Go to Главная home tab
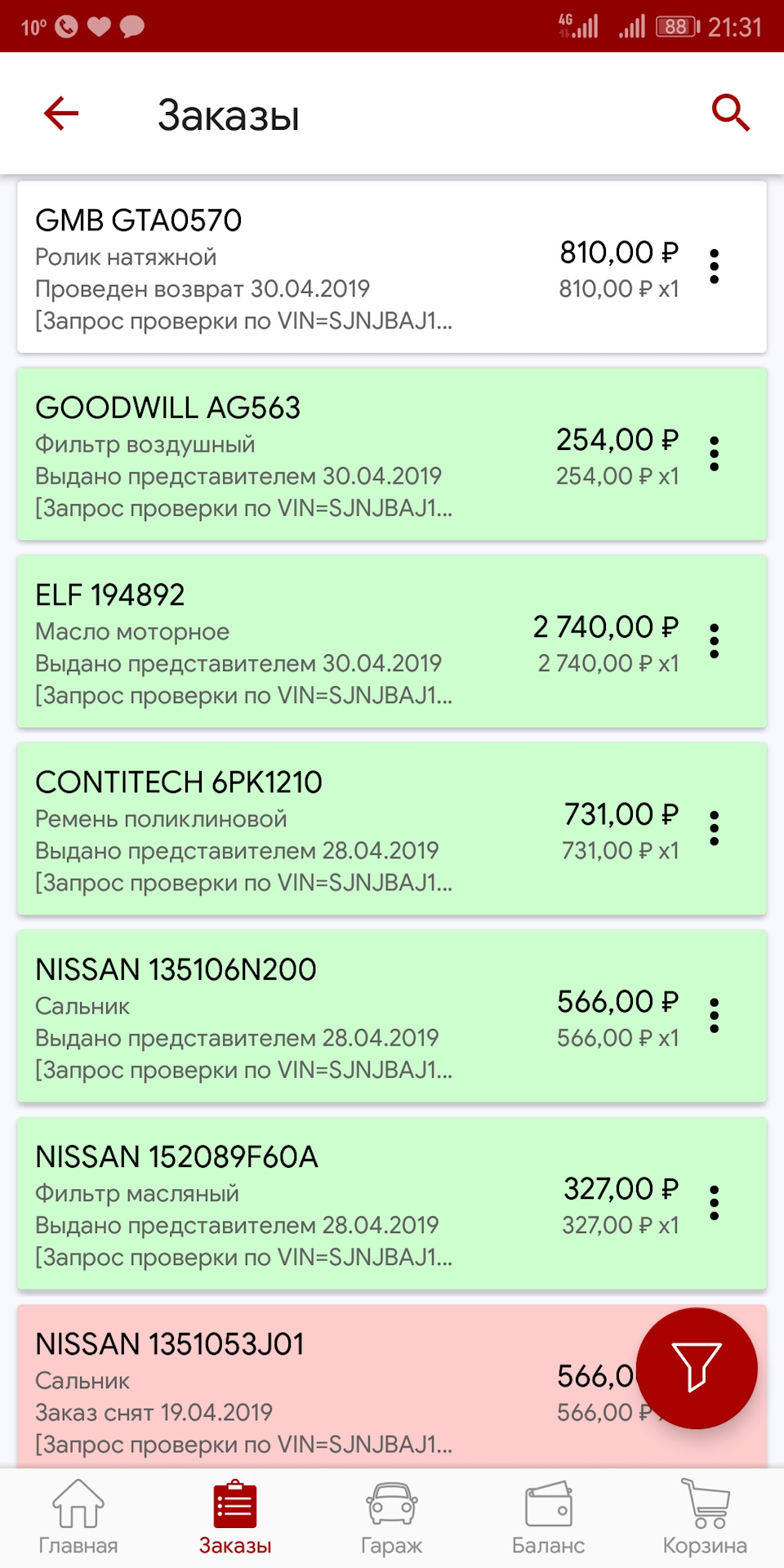The height and width of the screenshot is (1568, 784). (78, 1517)
